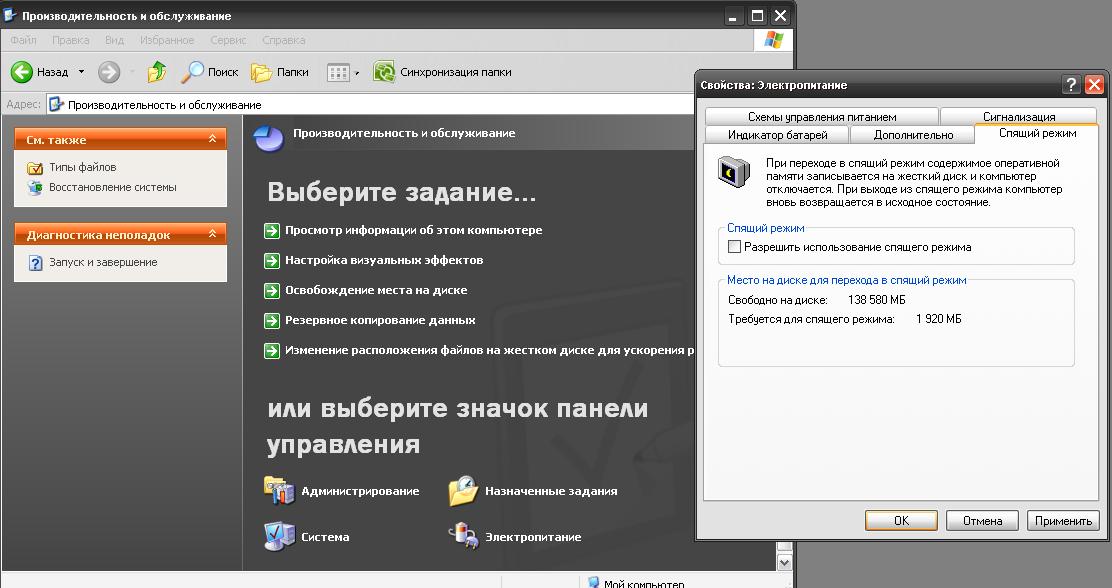Open the Search magnifier tool
Image resolution: width=1112 pixels, height=588 pixels.
(192, 72)
